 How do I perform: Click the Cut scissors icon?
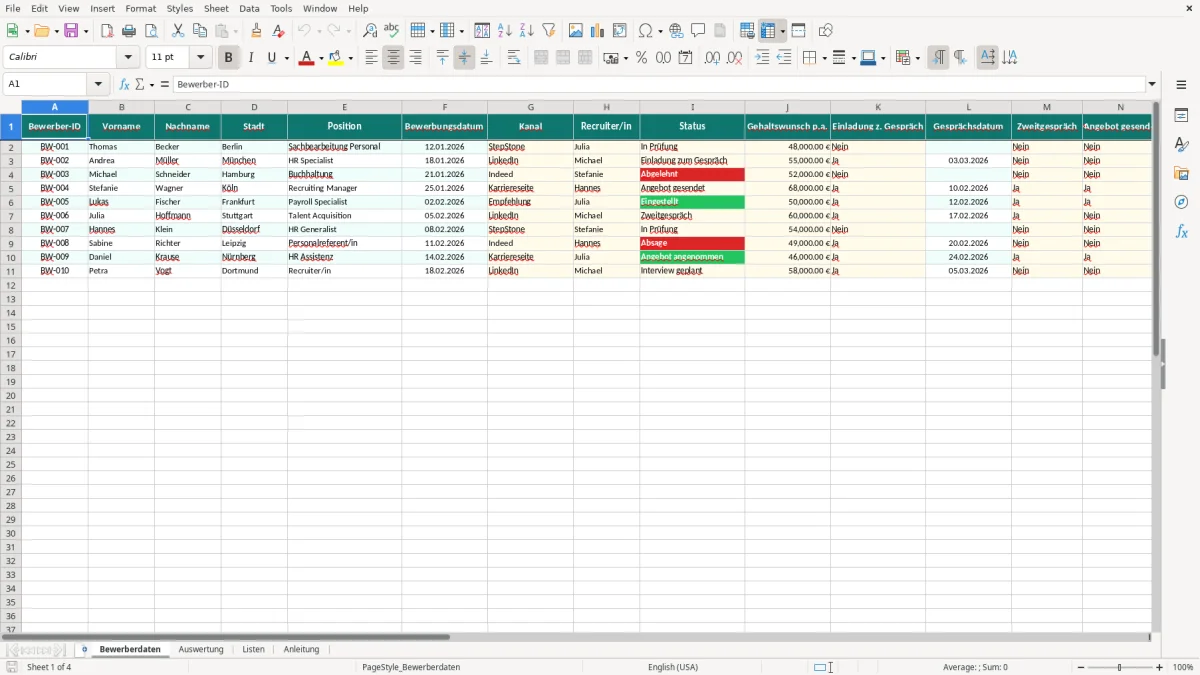tap(178, 31)
